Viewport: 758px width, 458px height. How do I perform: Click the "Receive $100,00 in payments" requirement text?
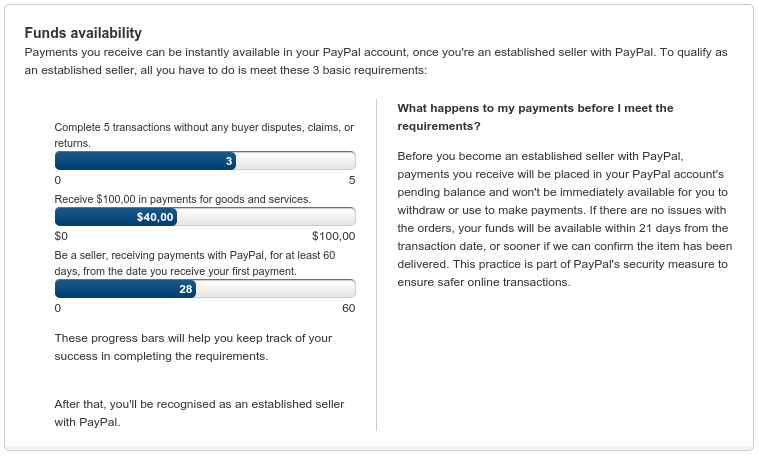pos(182,199)
